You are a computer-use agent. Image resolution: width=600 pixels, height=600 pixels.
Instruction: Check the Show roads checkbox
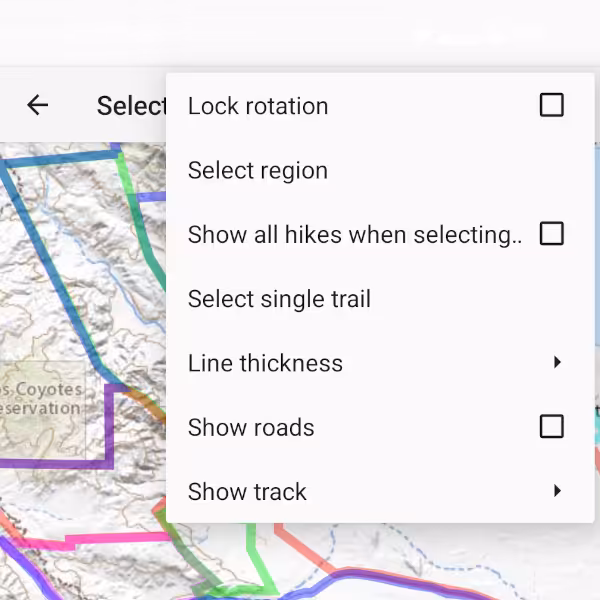pos(551,427)
